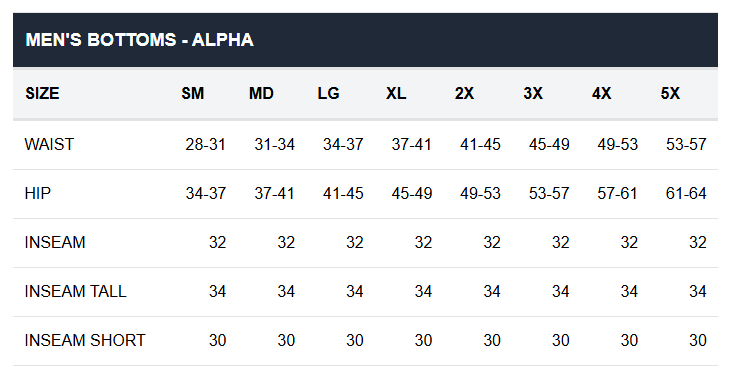Click the HIP row label
The height and width of the screenshot is (383, 742).
click(37, 193)
